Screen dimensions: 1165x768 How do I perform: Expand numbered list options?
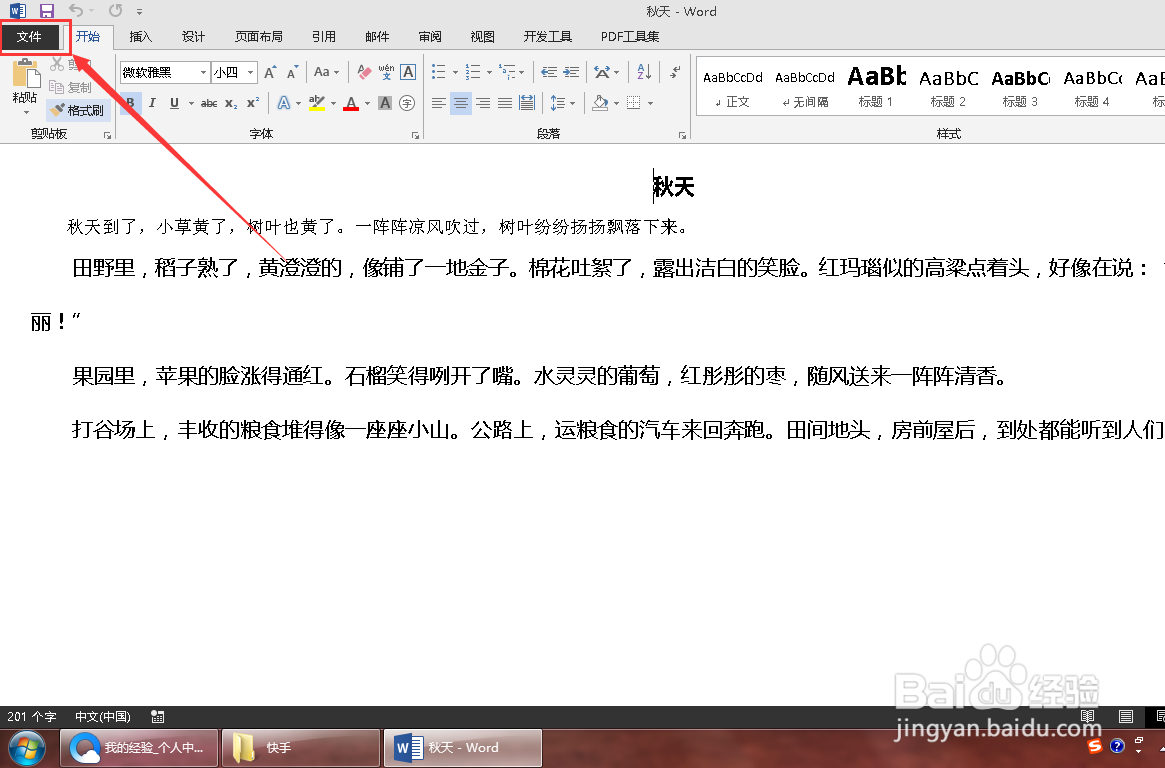coord(489,72)
